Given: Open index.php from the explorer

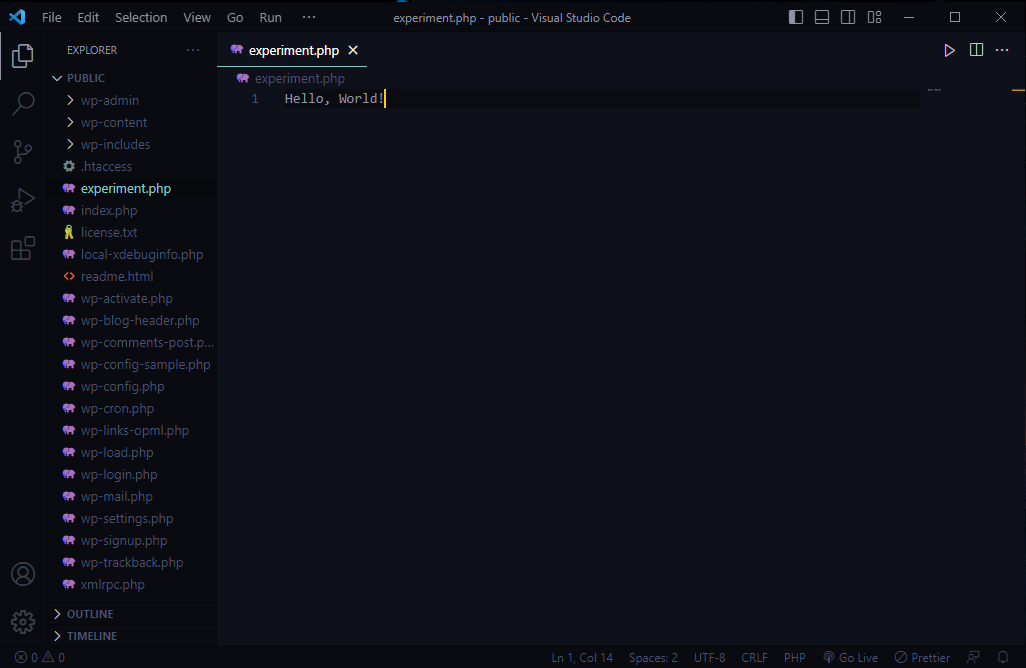Looking at the screenshot, I should click(132, 211).
